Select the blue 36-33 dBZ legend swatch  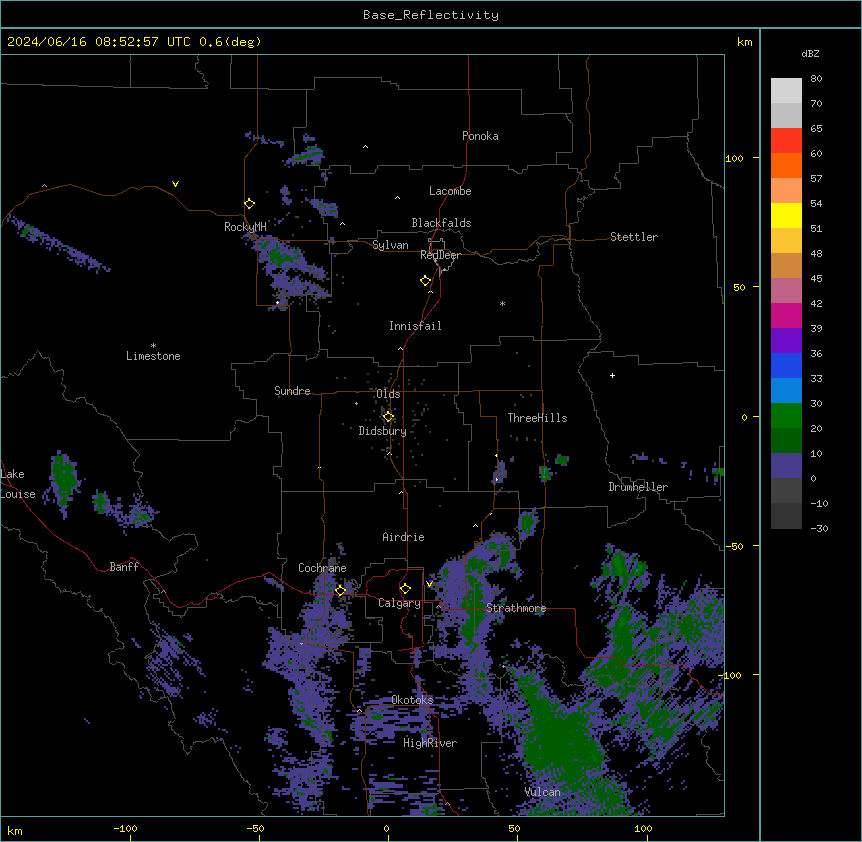click(786, 365)
